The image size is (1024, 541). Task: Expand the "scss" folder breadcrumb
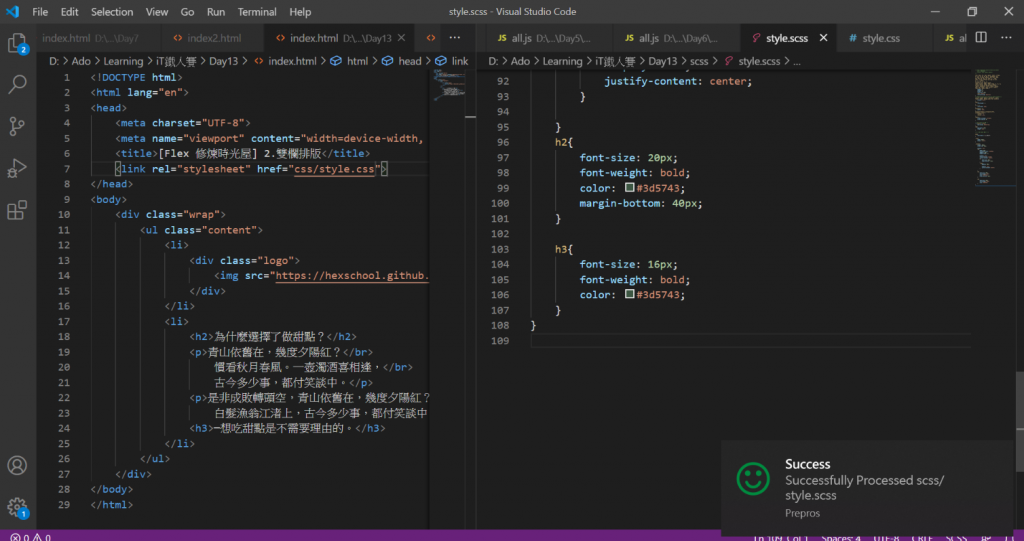(x=698, y=61)
